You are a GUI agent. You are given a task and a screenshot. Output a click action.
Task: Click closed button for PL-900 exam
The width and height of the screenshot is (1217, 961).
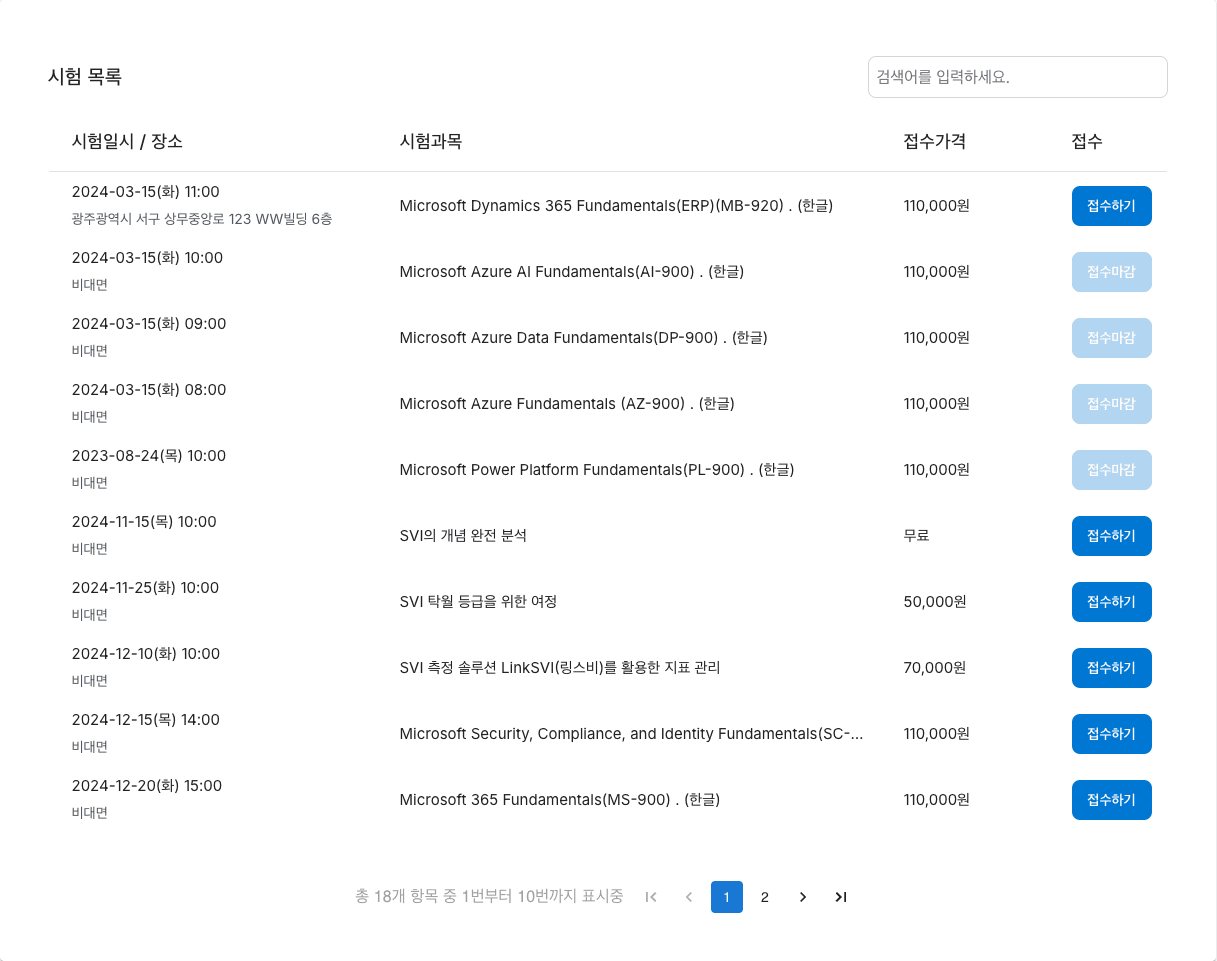(1111, 470)
